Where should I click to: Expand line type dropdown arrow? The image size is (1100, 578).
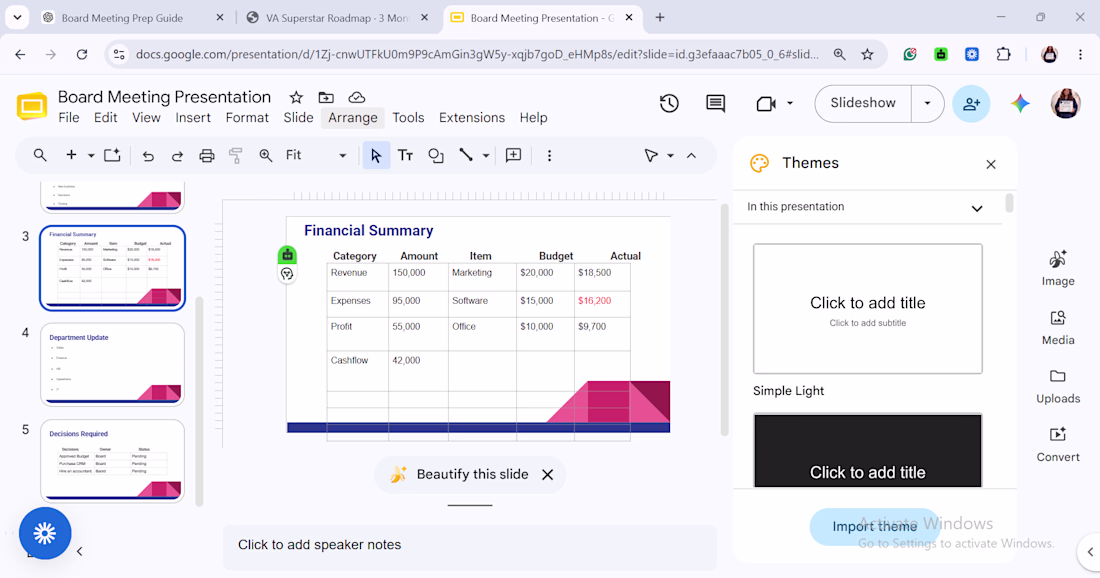coord(485,156)
